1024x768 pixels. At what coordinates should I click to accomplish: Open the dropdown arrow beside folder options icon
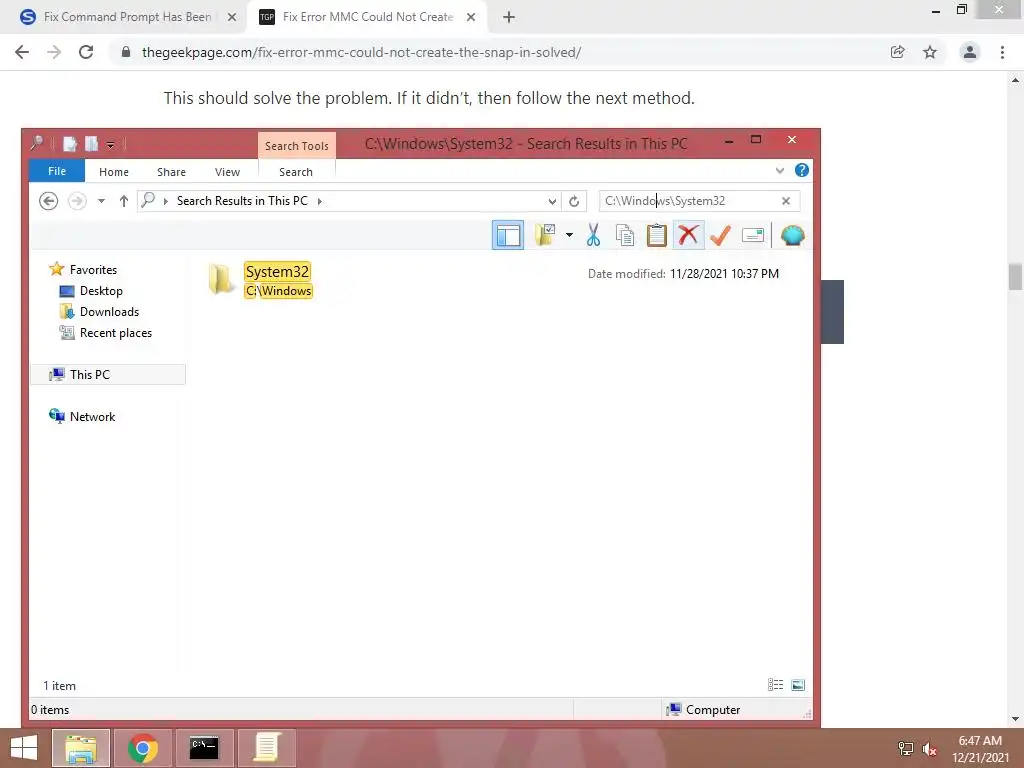569,235
